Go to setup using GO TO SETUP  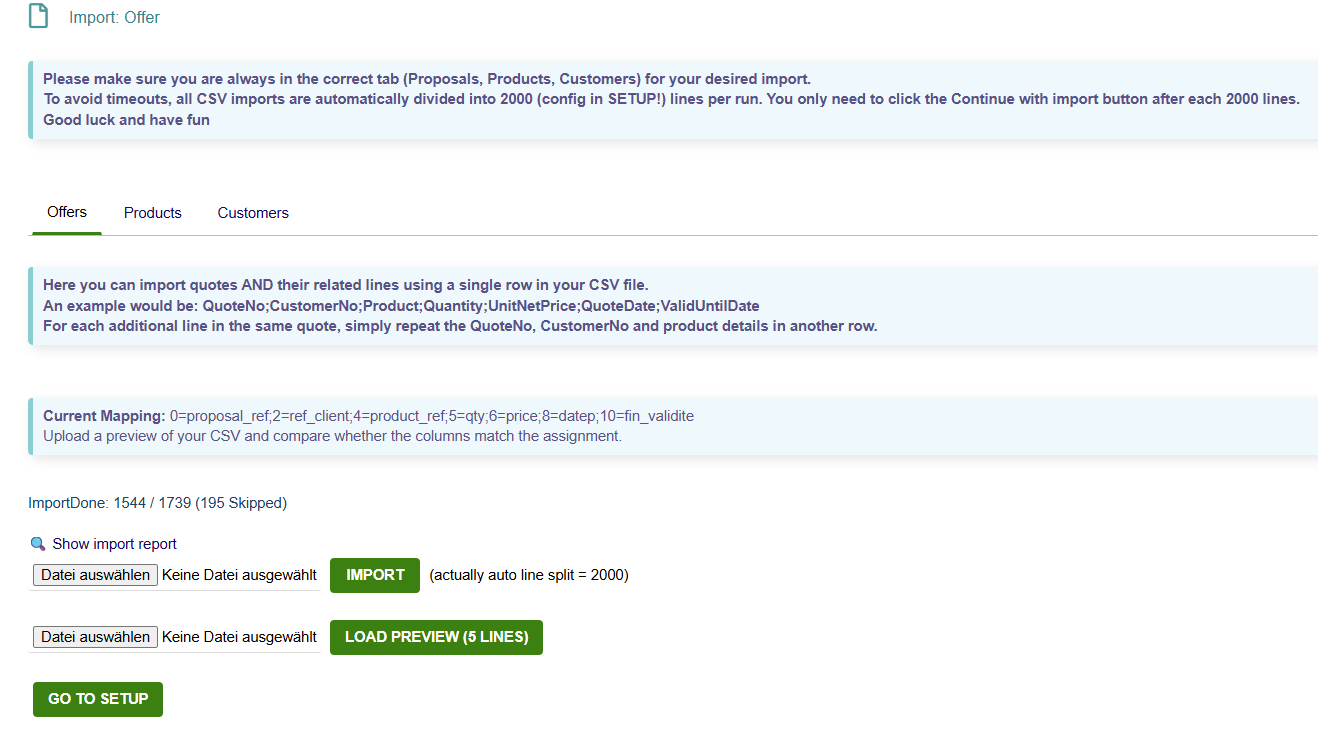click(x=98, y=699)
